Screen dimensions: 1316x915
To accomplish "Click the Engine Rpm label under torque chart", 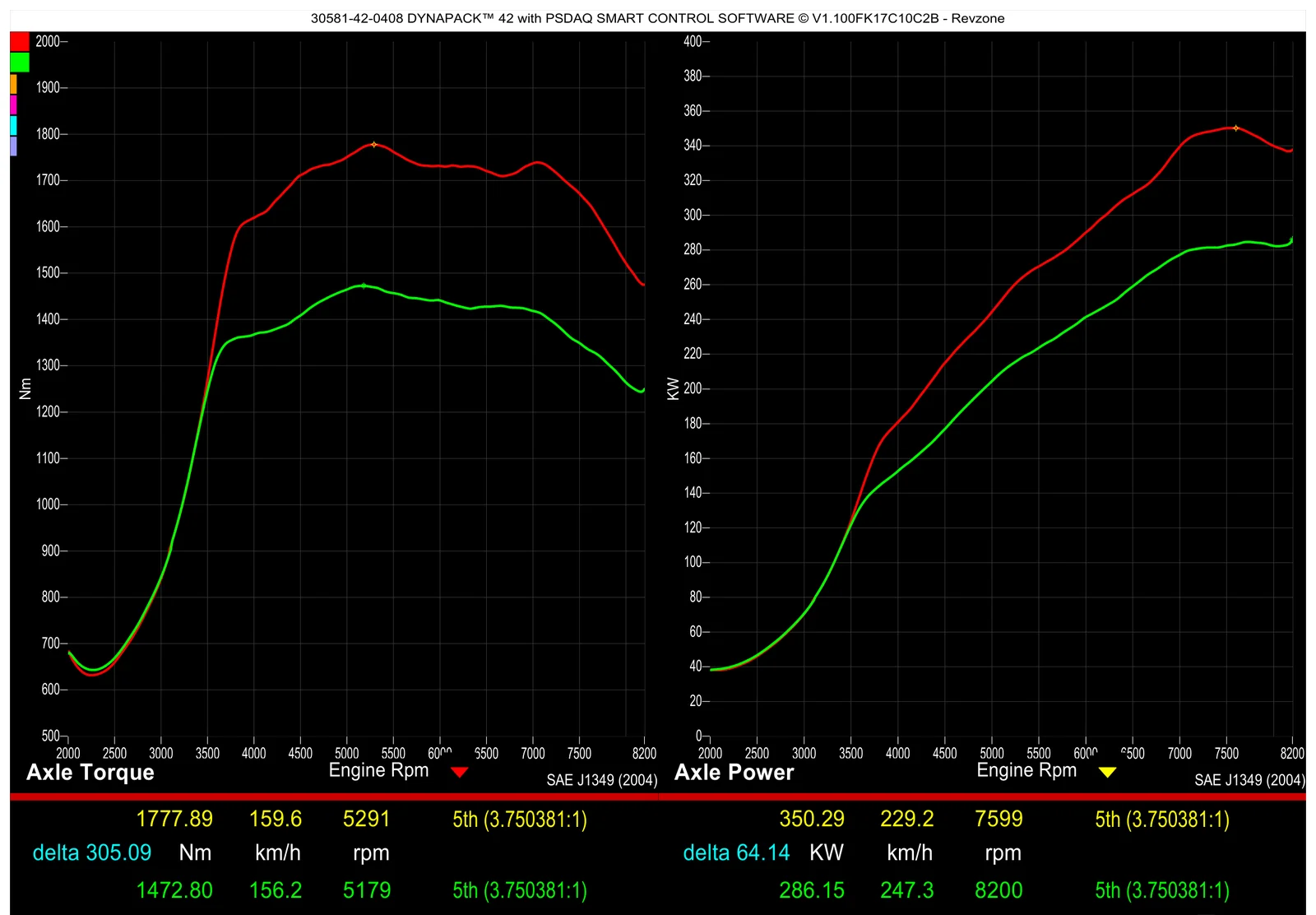I will click(379, 771).
